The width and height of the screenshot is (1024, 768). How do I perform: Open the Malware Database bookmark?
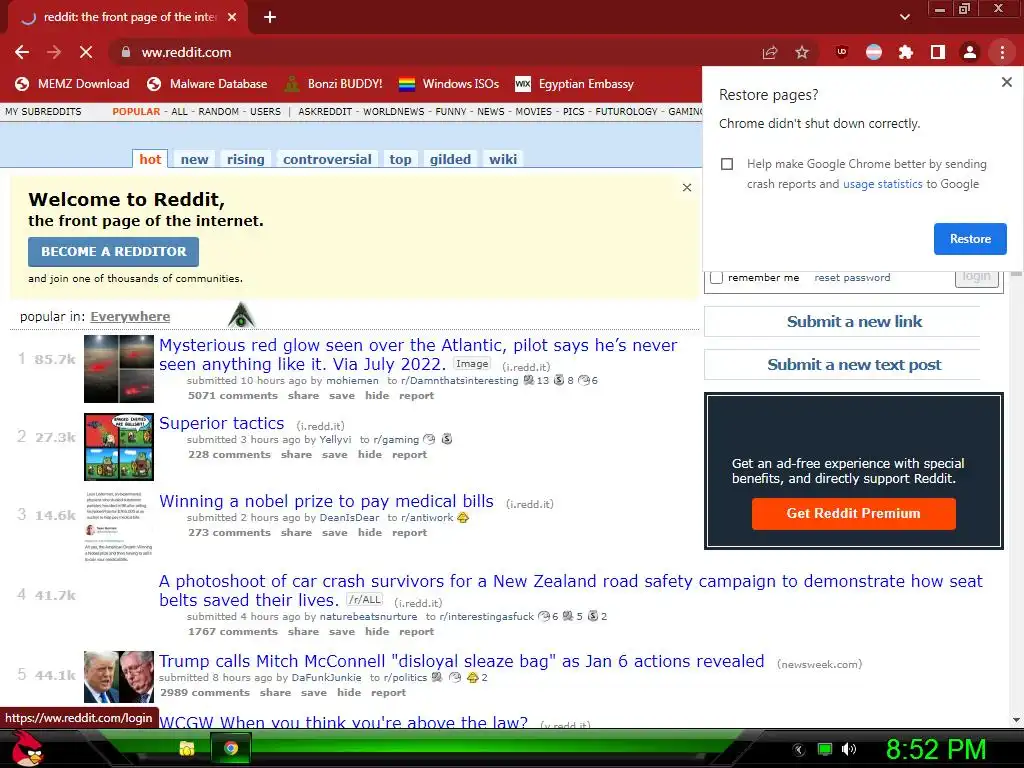point(208,84)
